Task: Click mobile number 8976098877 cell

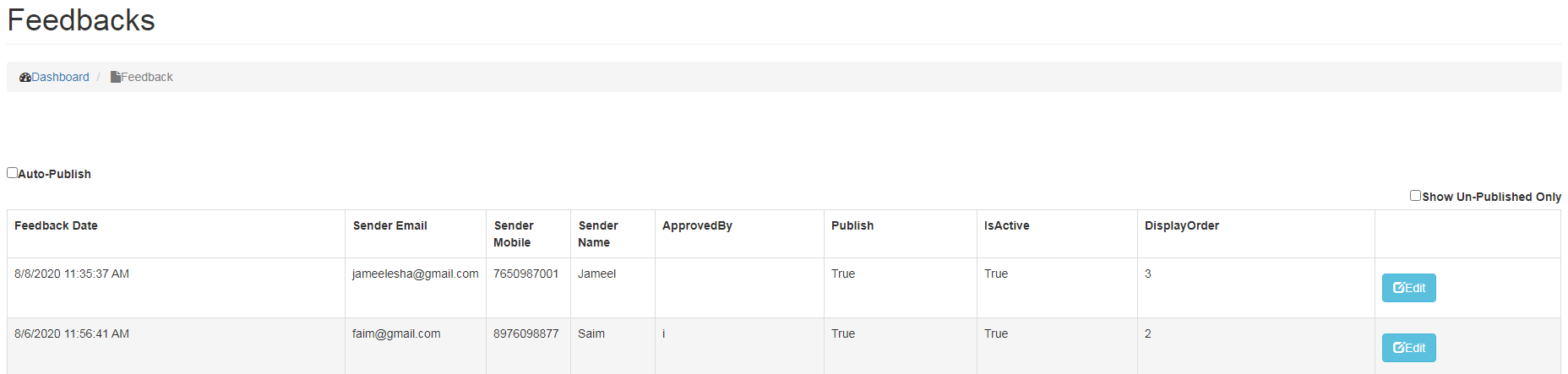Action: coord(525,333)
